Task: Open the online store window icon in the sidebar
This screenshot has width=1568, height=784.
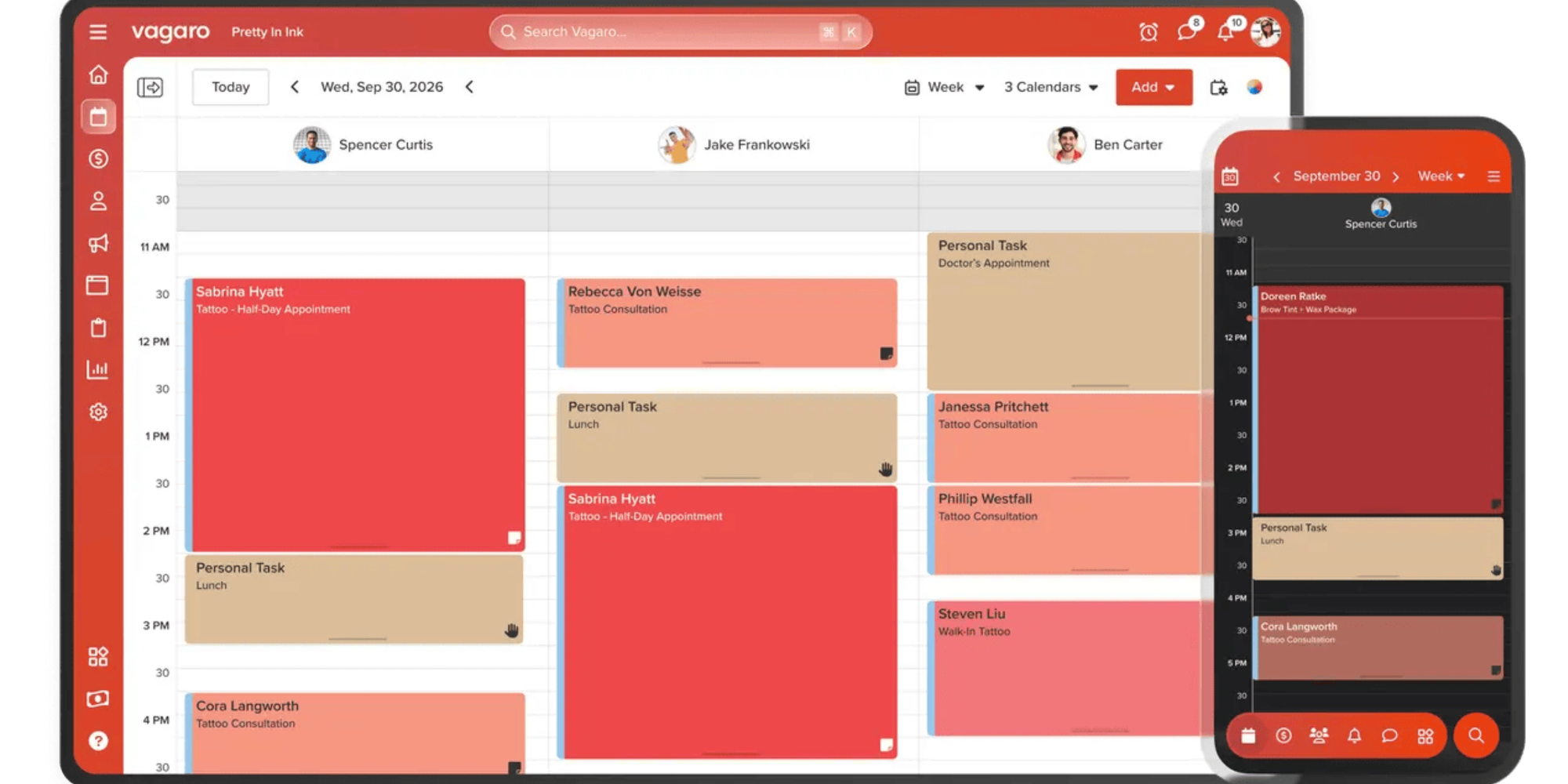Action: [x=98, y=285]
